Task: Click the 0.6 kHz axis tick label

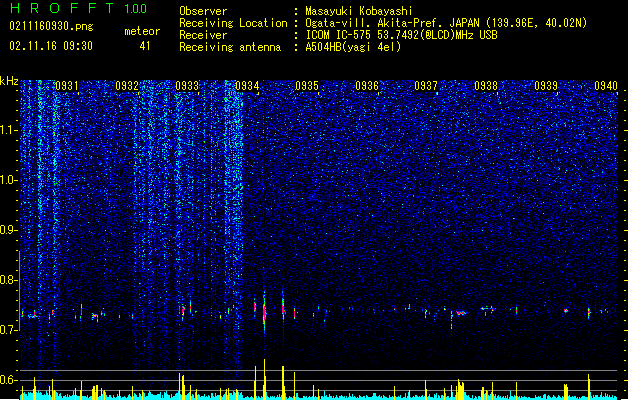Action: 8,380
